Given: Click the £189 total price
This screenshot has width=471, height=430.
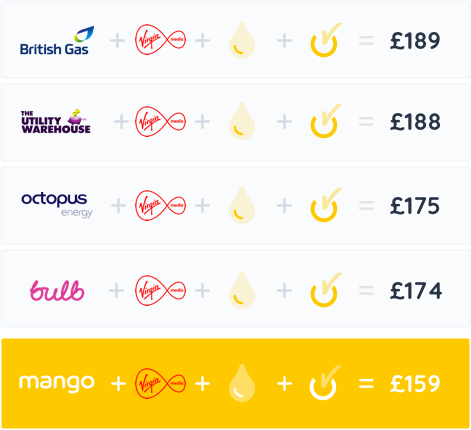Looking at the screenshot, I should point(415,41).
